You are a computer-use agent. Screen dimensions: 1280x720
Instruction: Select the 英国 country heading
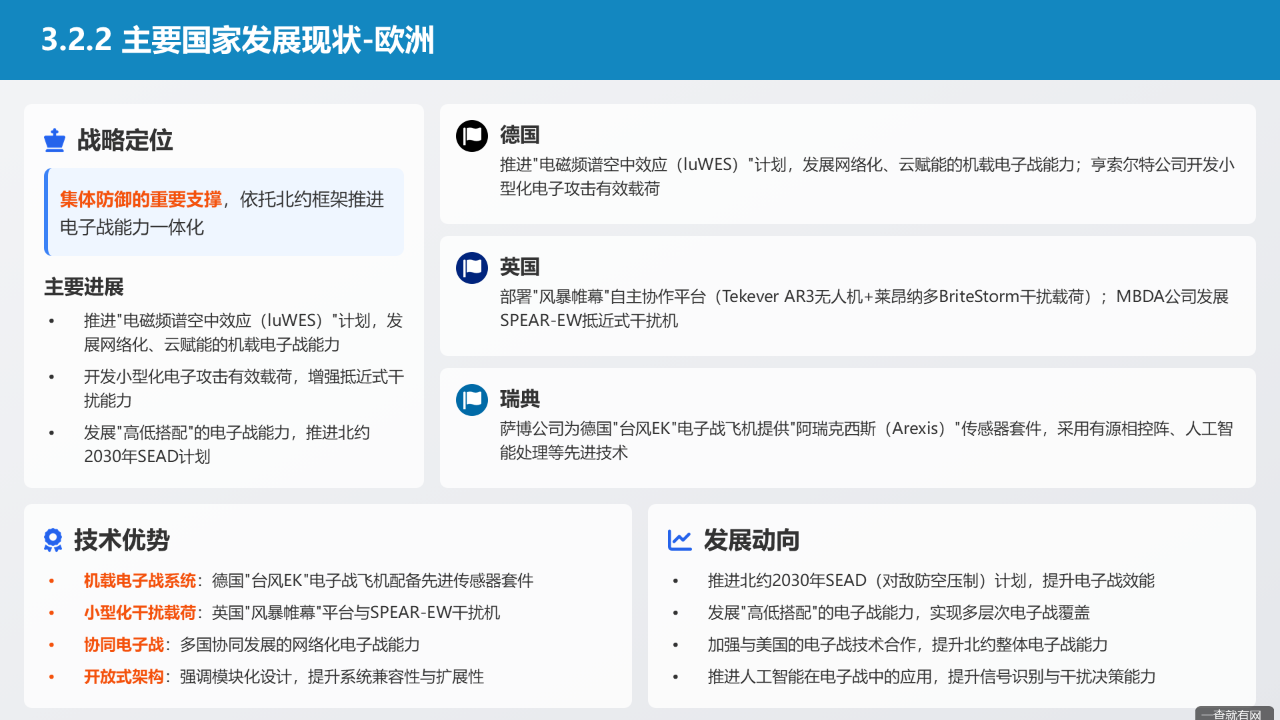[520, 267]
